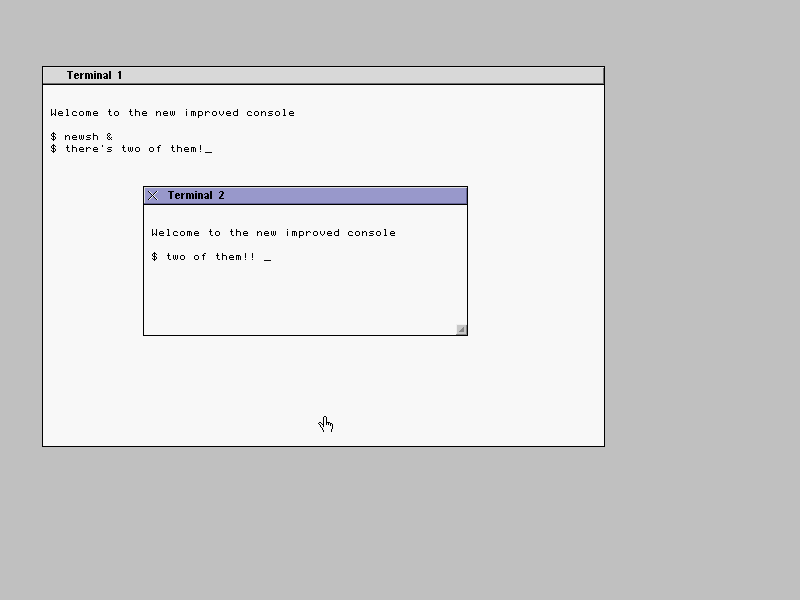Click the "newsh &" command line in Terminal 1

pyautogui.click(x=82, y=137)
